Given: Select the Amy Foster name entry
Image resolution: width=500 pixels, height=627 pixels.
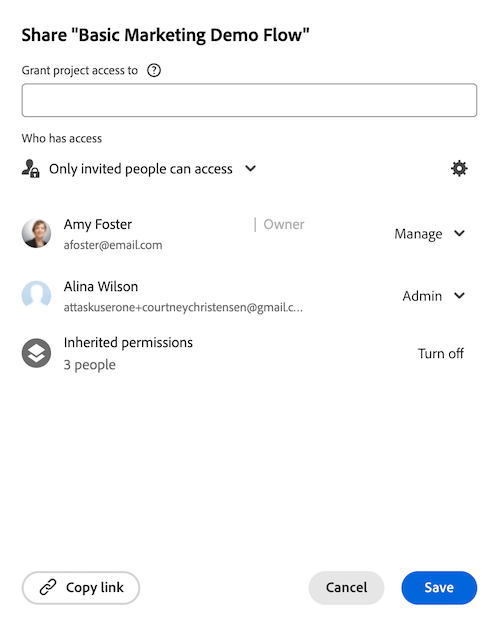Looking at the screenshot, I should (x=98, y=224).
